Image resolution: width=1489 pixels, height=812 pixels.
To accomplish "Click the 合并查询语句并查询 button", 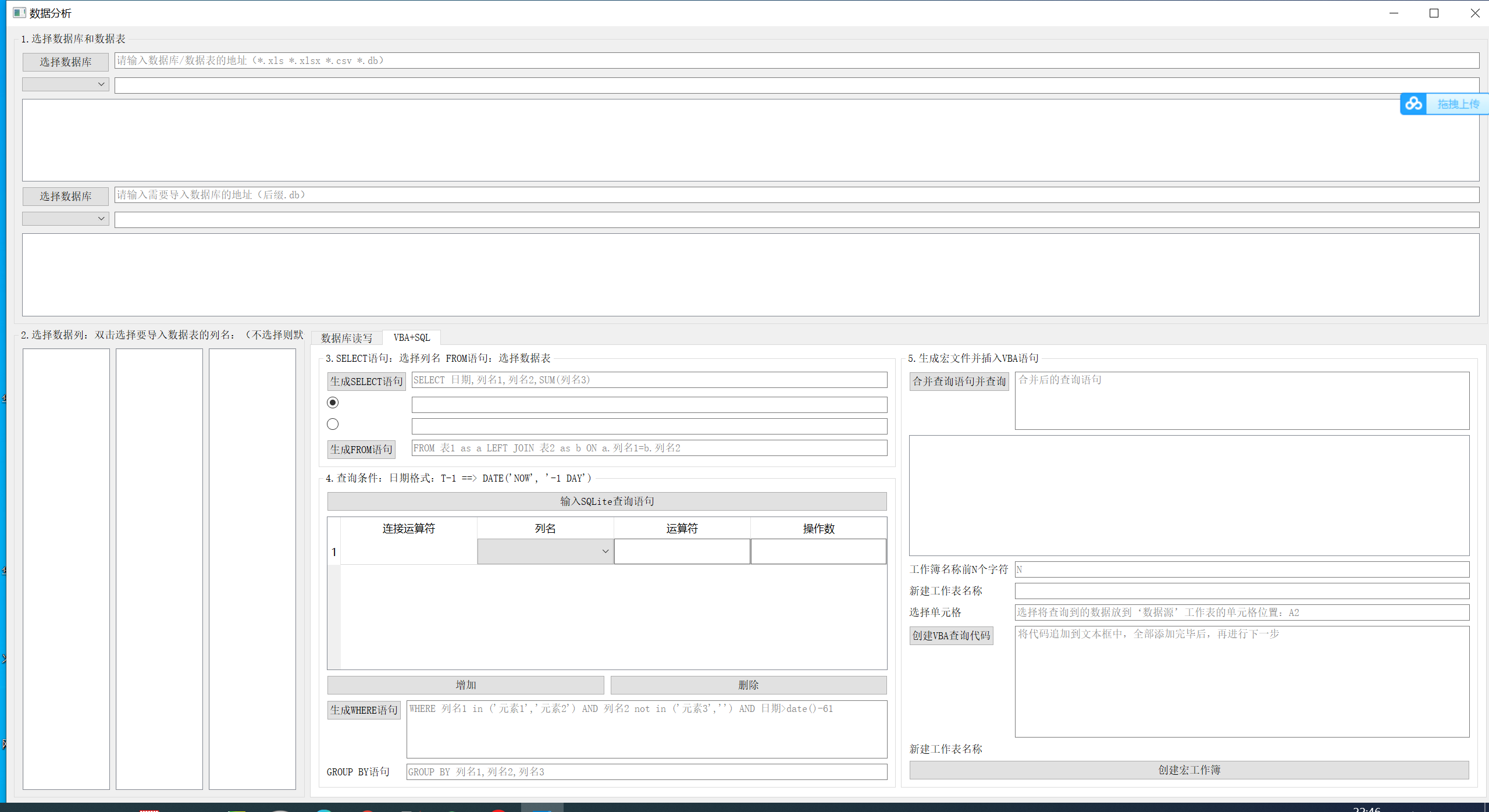I will pos(959,382).
